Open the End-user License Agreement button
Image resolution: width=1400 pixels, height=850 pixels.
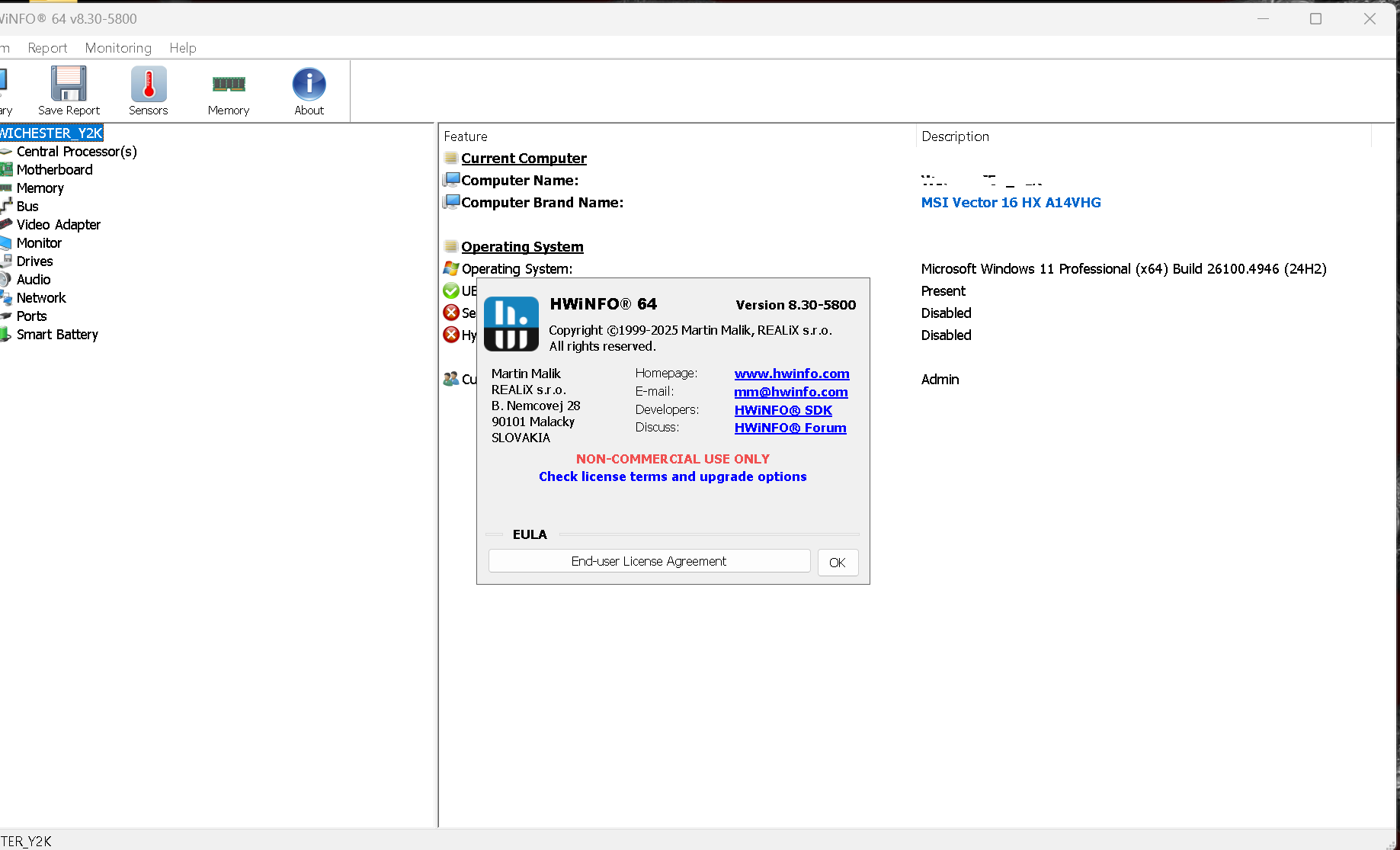point(649,561)
